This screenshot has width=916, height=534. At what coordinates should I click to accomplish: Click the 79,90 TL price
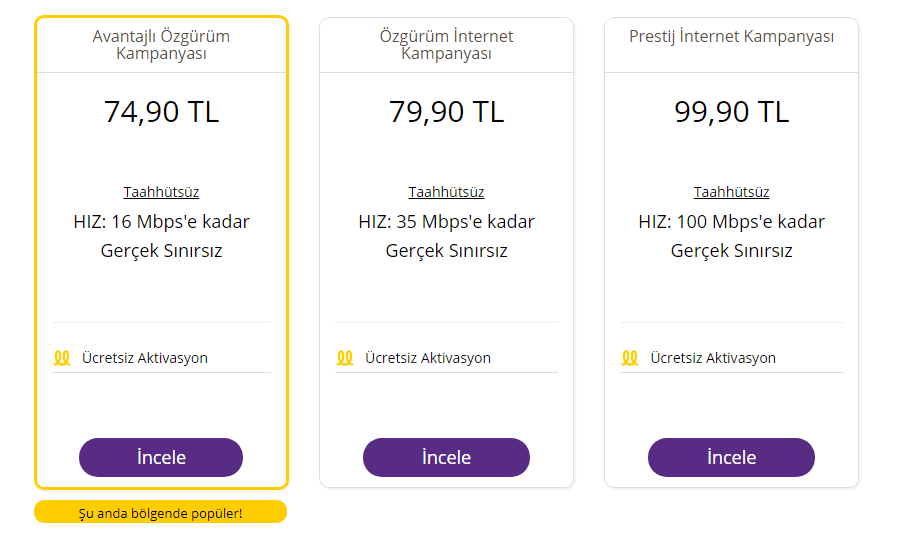click(446, 111)
